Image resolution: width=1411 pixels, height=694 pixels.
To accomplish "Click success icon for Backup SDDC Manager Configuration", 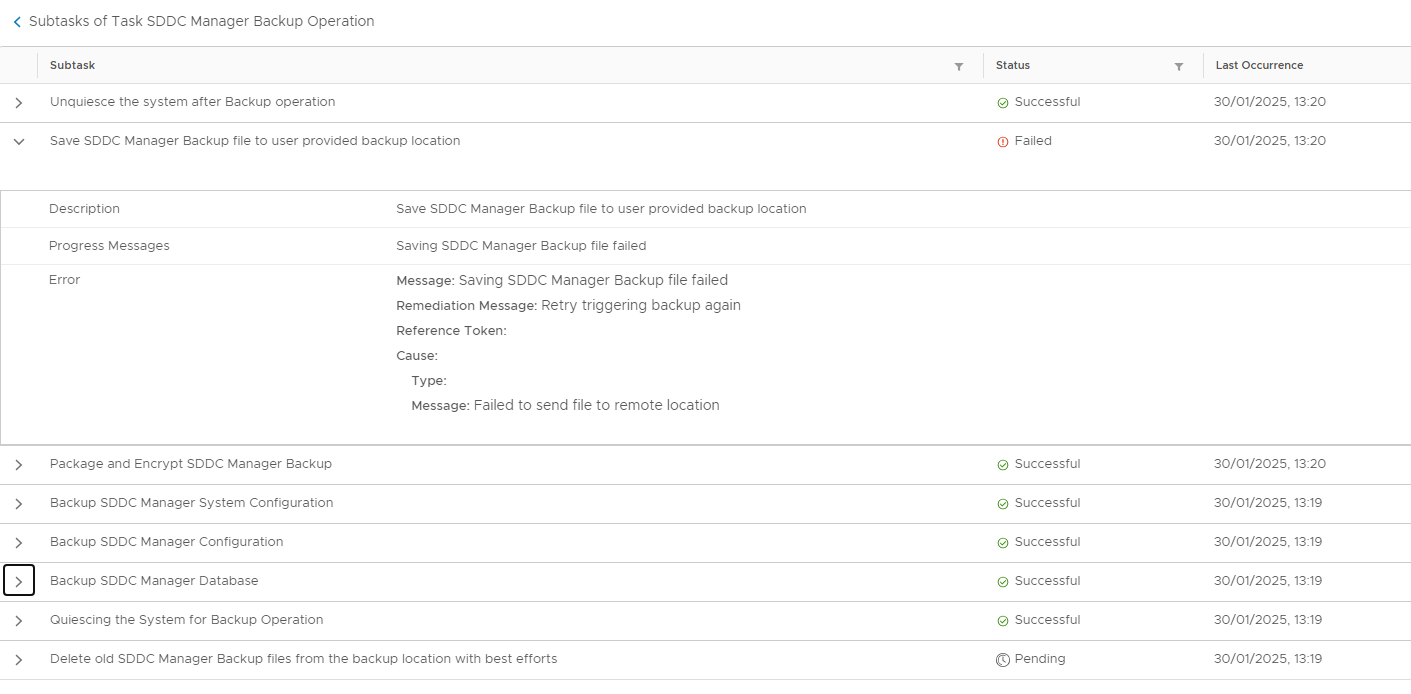I will tap(1003, 543).
